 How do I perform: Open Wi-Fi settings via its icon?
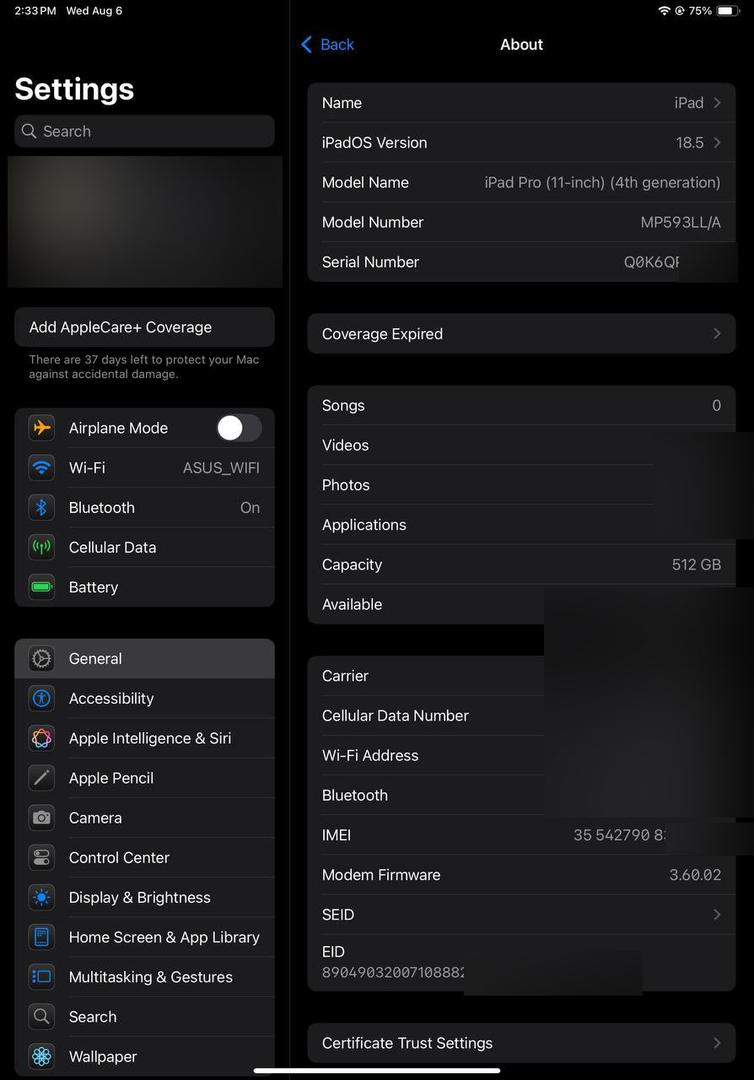(41, 468)
